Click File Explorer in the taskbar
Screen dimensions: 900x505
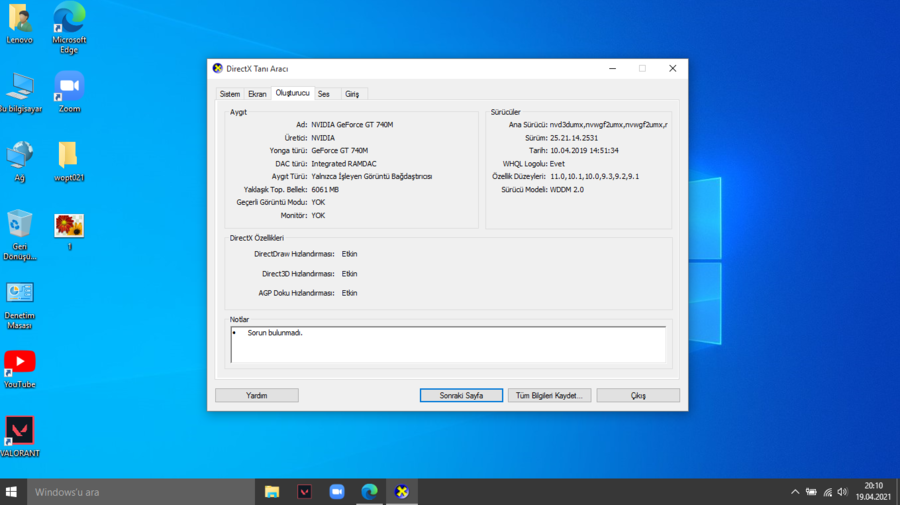[272, 491]
